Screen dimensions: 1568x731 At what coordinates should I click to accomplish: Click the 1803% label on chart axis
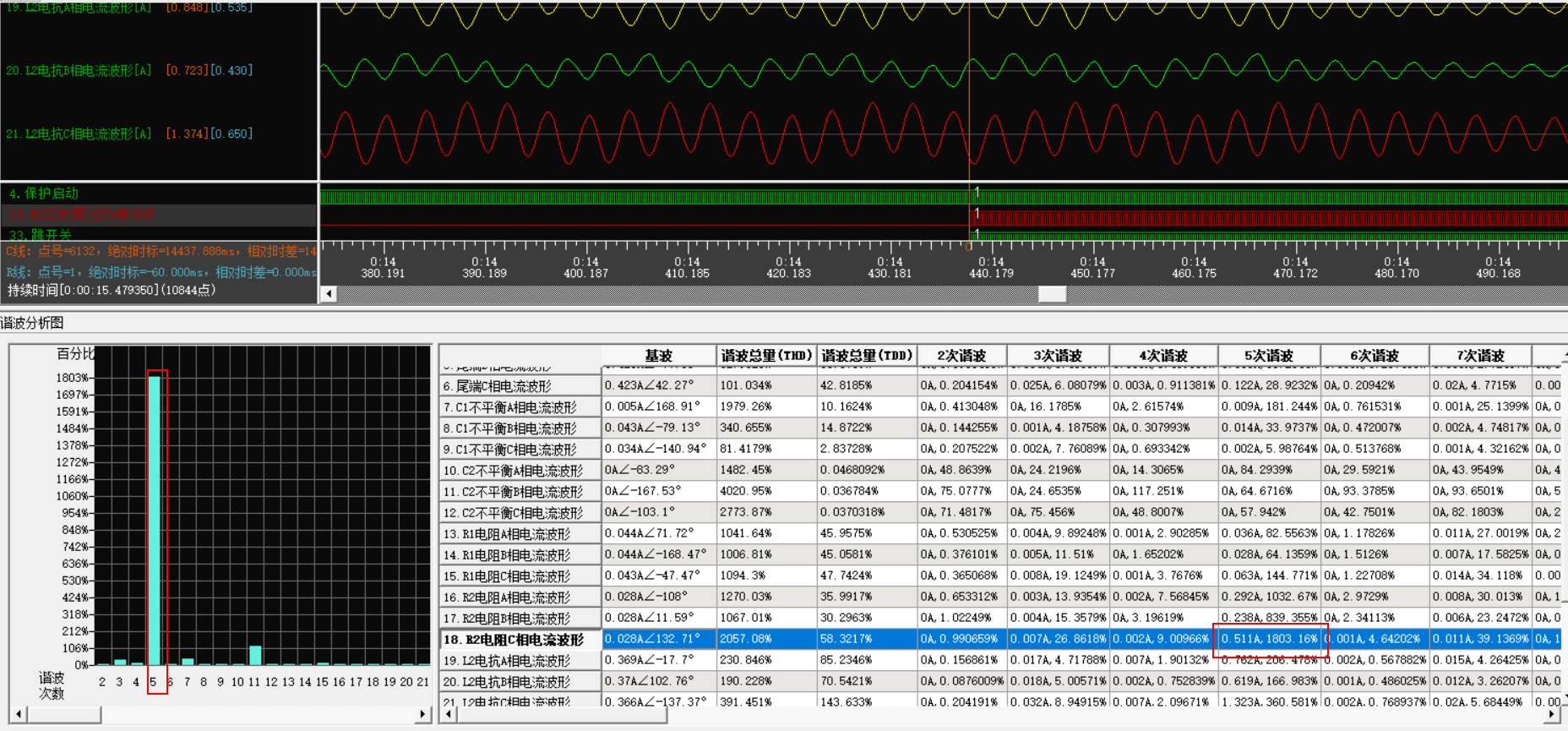click(71, 378)
